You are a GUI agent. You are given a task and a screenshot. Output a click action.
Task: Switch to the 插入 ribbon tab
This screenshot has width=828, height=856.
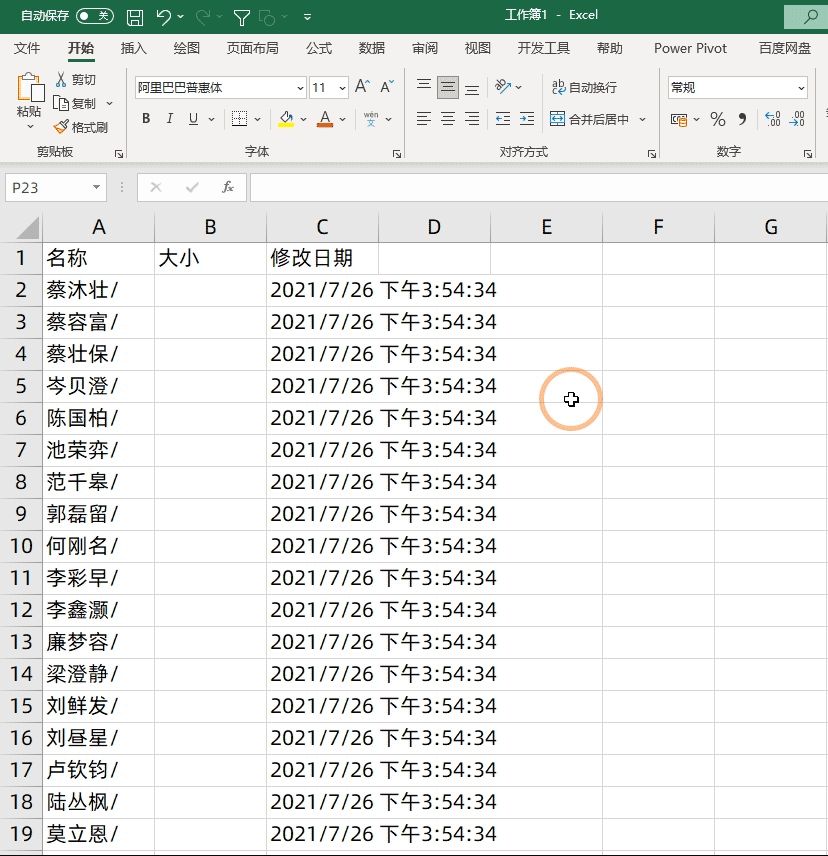133,48
